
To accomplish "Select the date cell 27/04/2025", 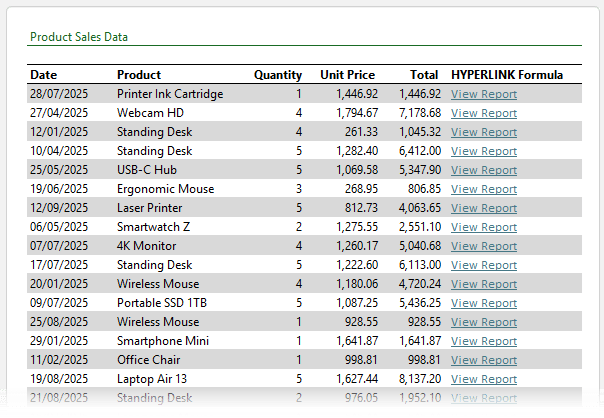I will (x=59, y=113).
